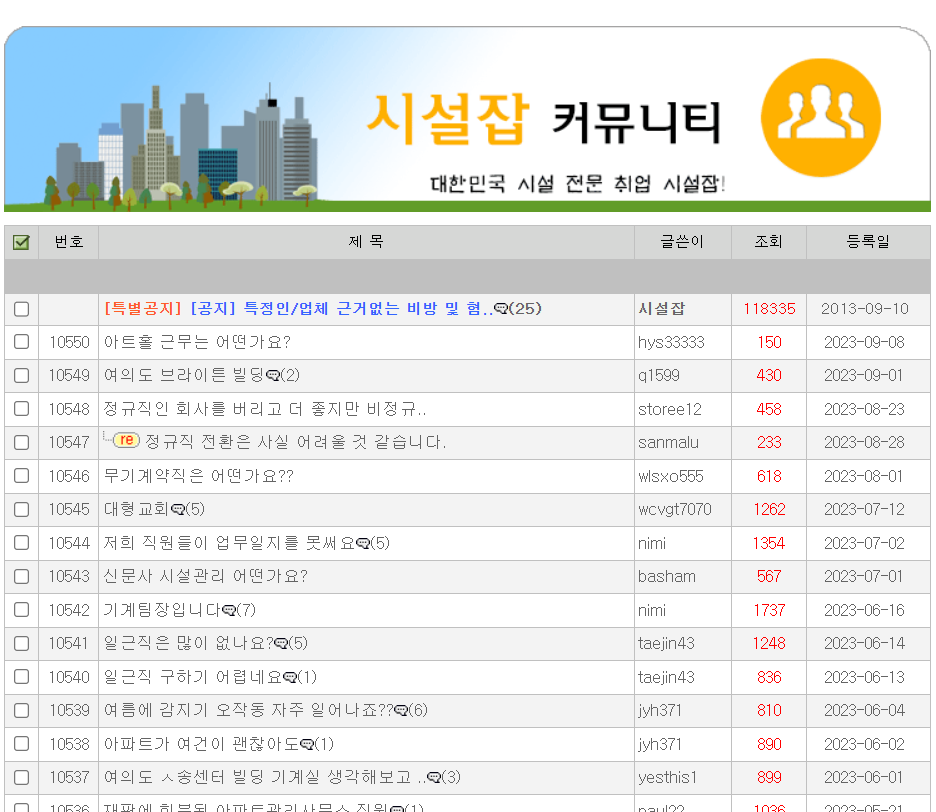The height and width of the screenshot is (812, 936).
Task: Click the comment bubble icon on the 특별공지 post
Action: (501, 309)
